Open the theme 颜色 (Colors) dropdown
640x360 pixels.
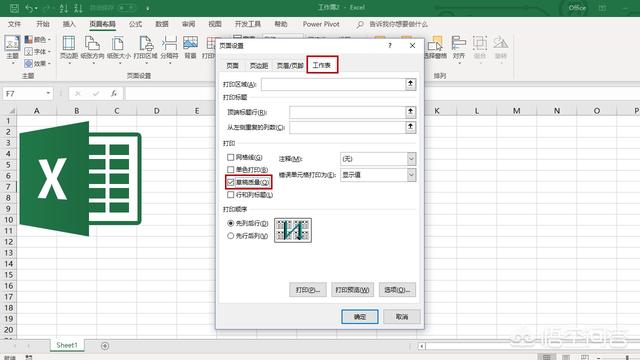pos(38,40)
